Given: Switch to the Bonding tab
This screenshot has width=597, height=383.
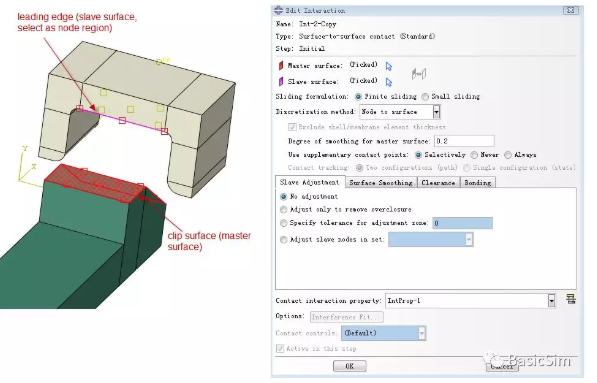Looking at the screenshot, I should (478, 183).
